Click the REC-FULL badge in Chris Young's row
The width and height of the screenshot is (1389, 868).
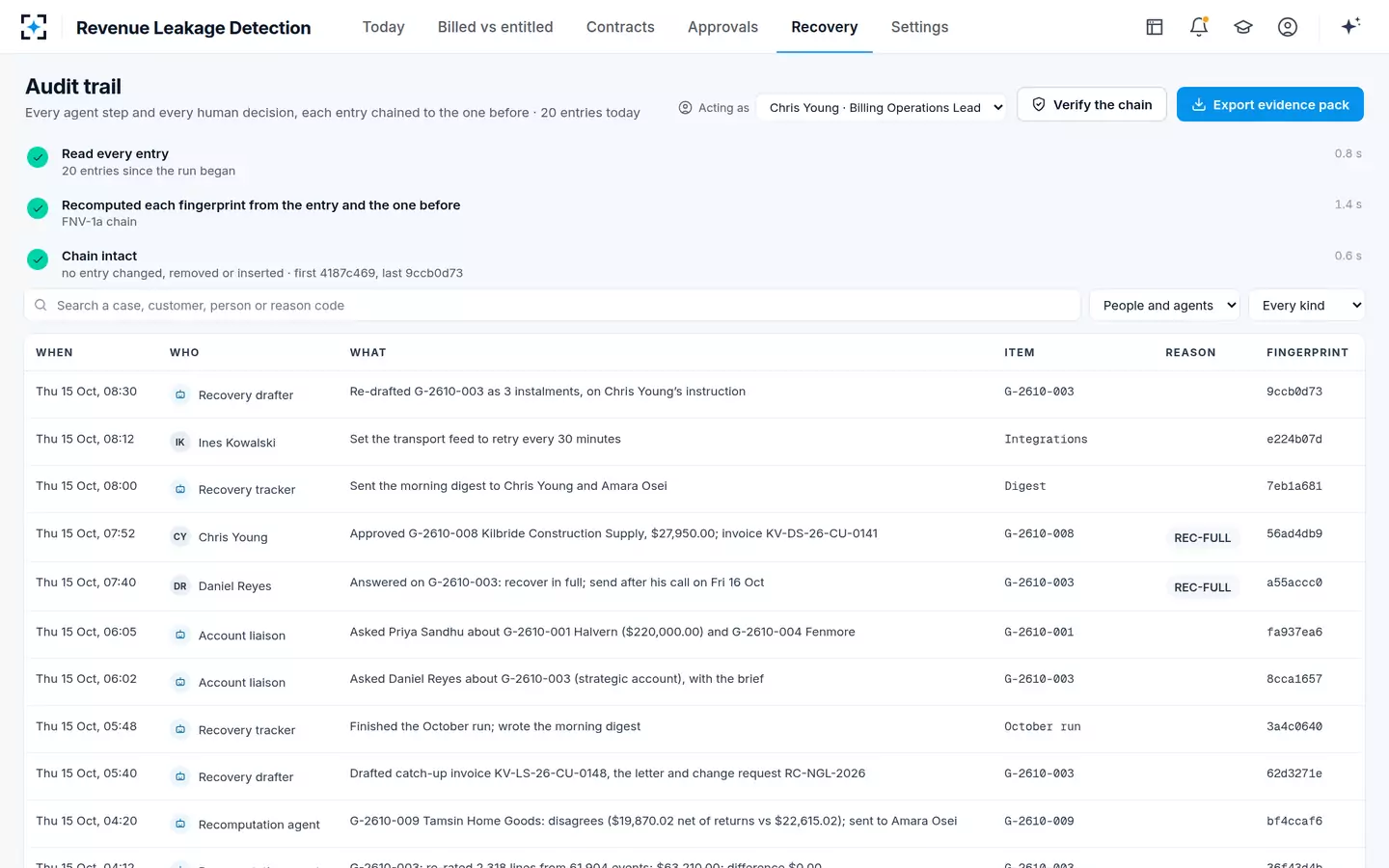[x=1203, y=538]
